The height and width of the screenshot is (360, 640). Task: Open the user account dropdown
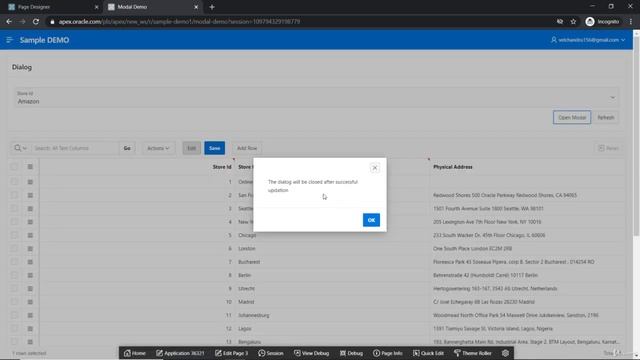588,40
